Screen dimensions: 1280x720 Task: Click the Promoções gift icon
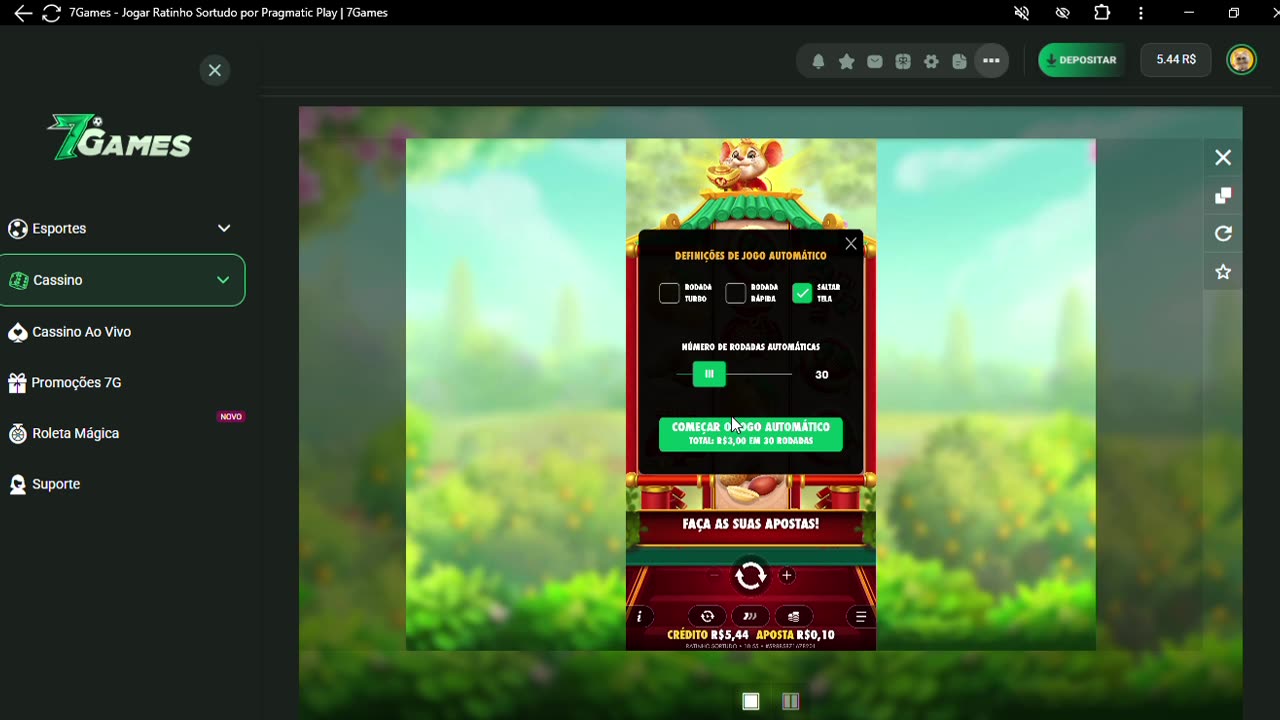click(17, 383)
